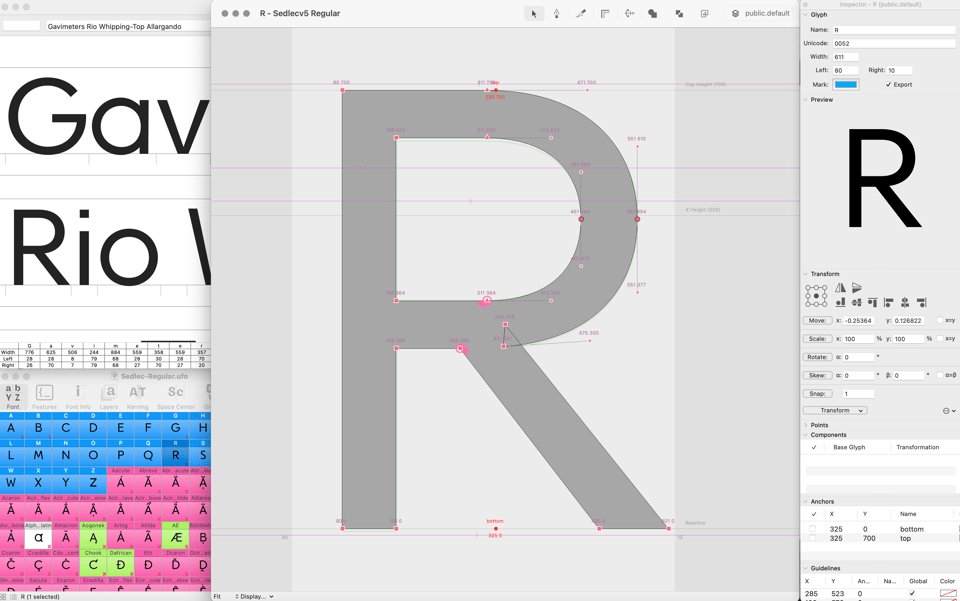
Task: Select the arrow editing tool
Action: [x=534, y=14]
